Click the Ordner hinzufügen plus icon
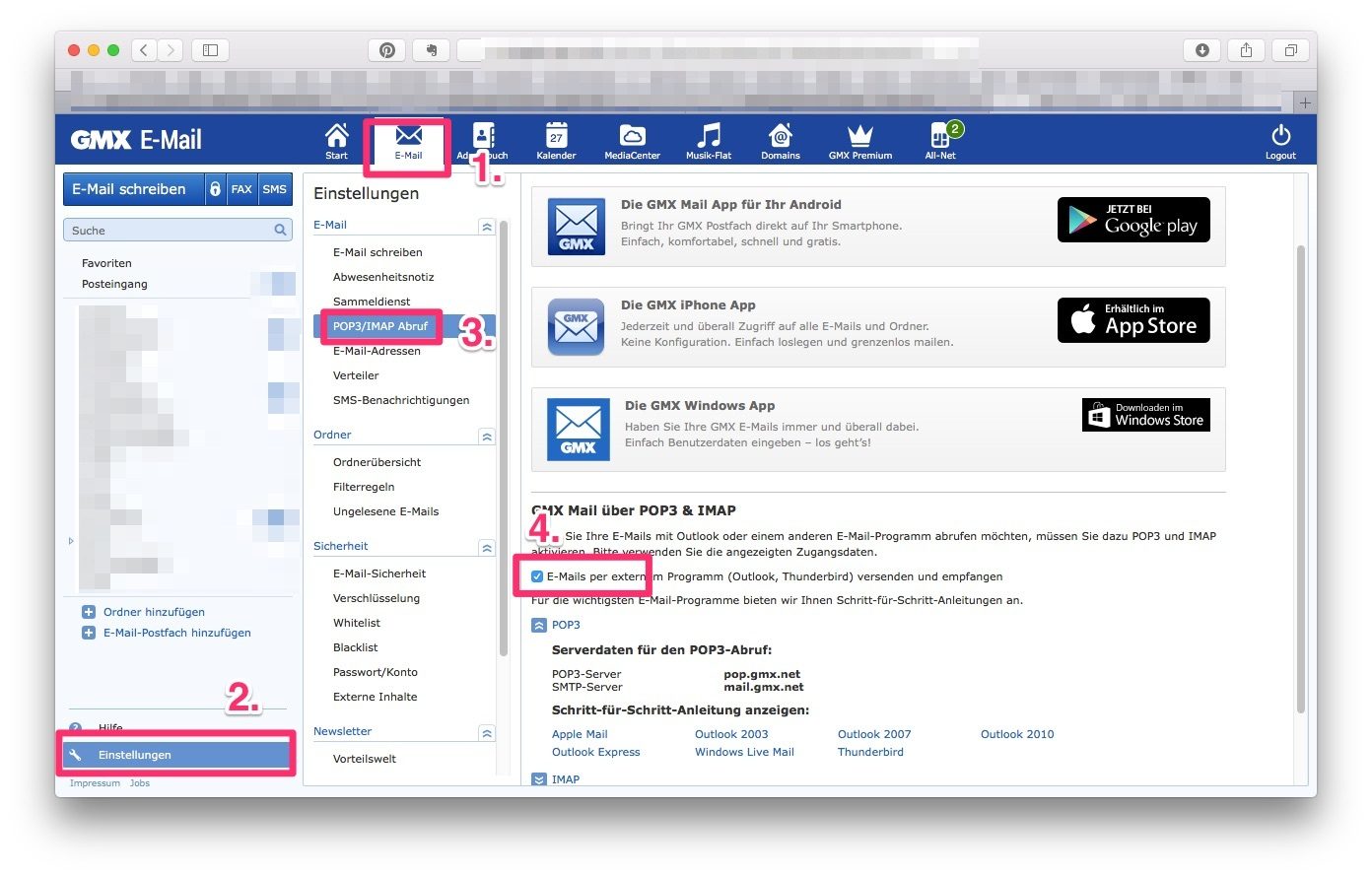 pos(89,612)
